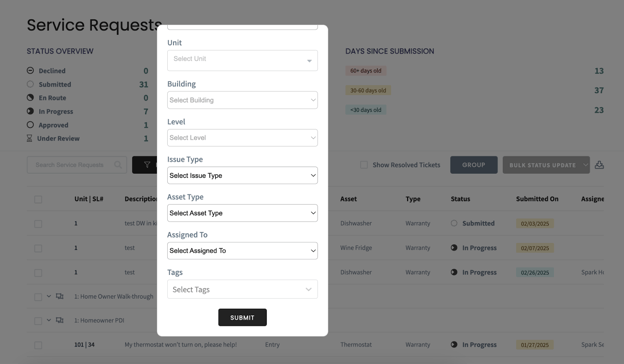Screen dimensions: 624x364
Task: Click the black filter funnel button
Action: [145, 165]
